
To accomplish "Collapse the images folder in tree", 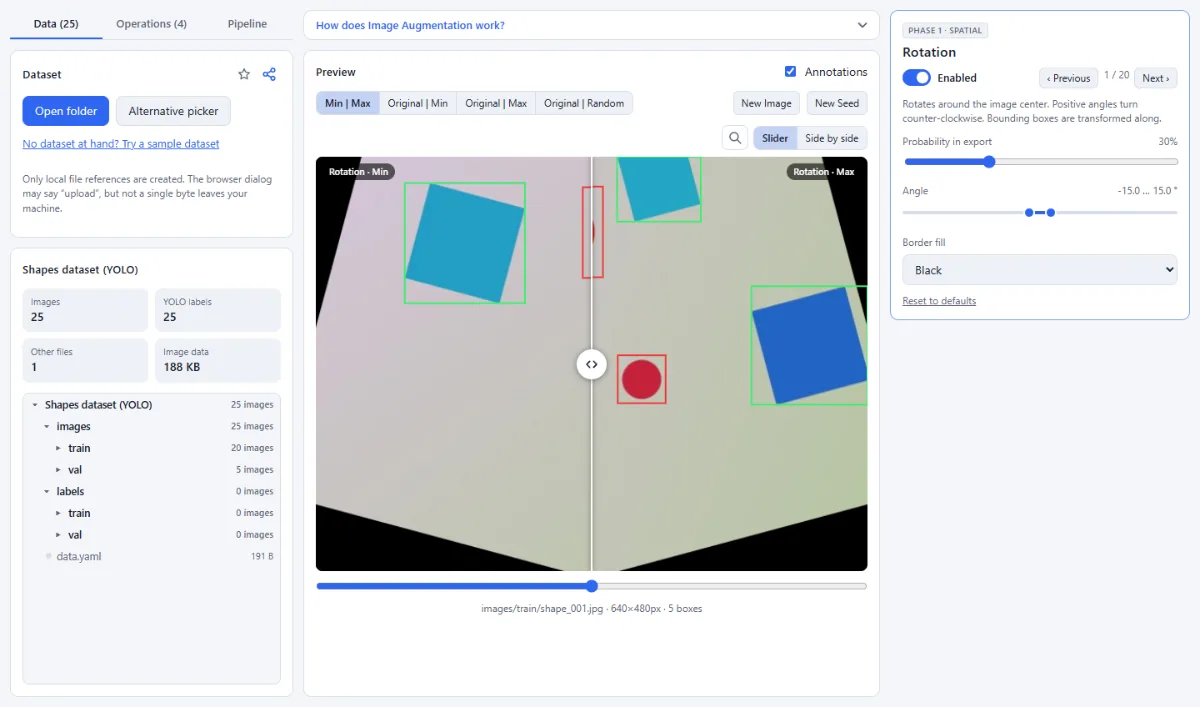I will tap(47, 427).
